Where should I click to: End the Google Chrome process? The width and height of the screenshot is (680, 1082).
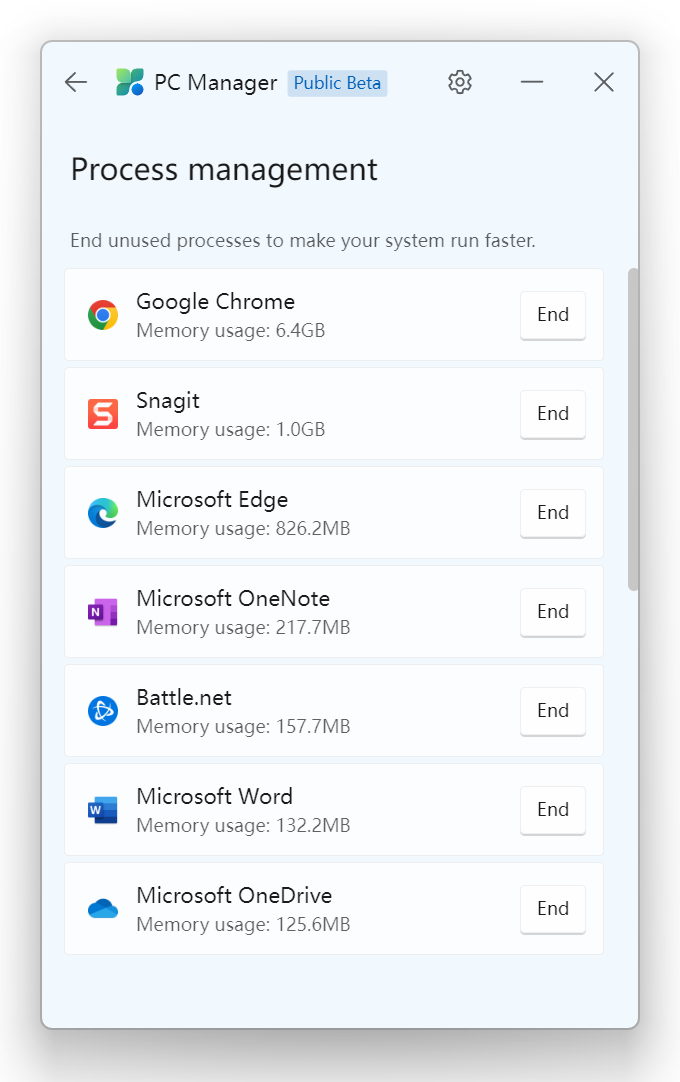pyautogui.click(x=553, y=315)
